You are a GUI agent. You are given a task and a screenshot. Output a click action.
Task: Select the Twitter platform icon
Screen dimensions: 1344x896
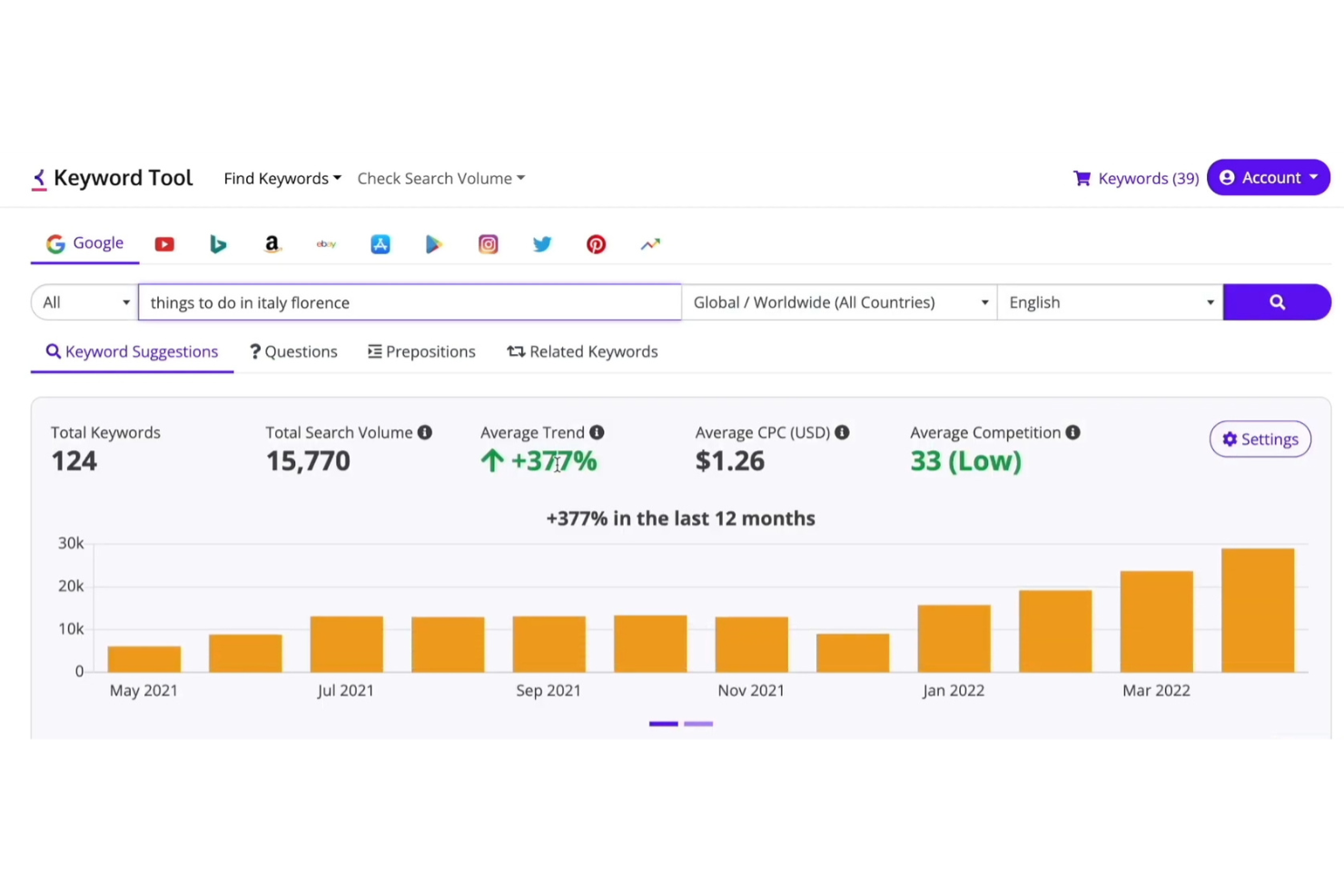[542, 243]
